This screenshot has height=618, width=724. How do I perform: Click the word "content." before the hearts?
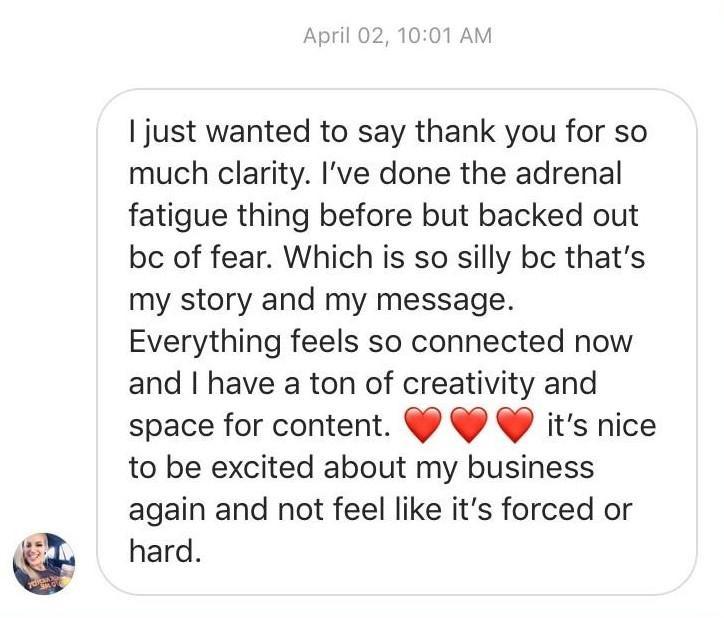329,425
